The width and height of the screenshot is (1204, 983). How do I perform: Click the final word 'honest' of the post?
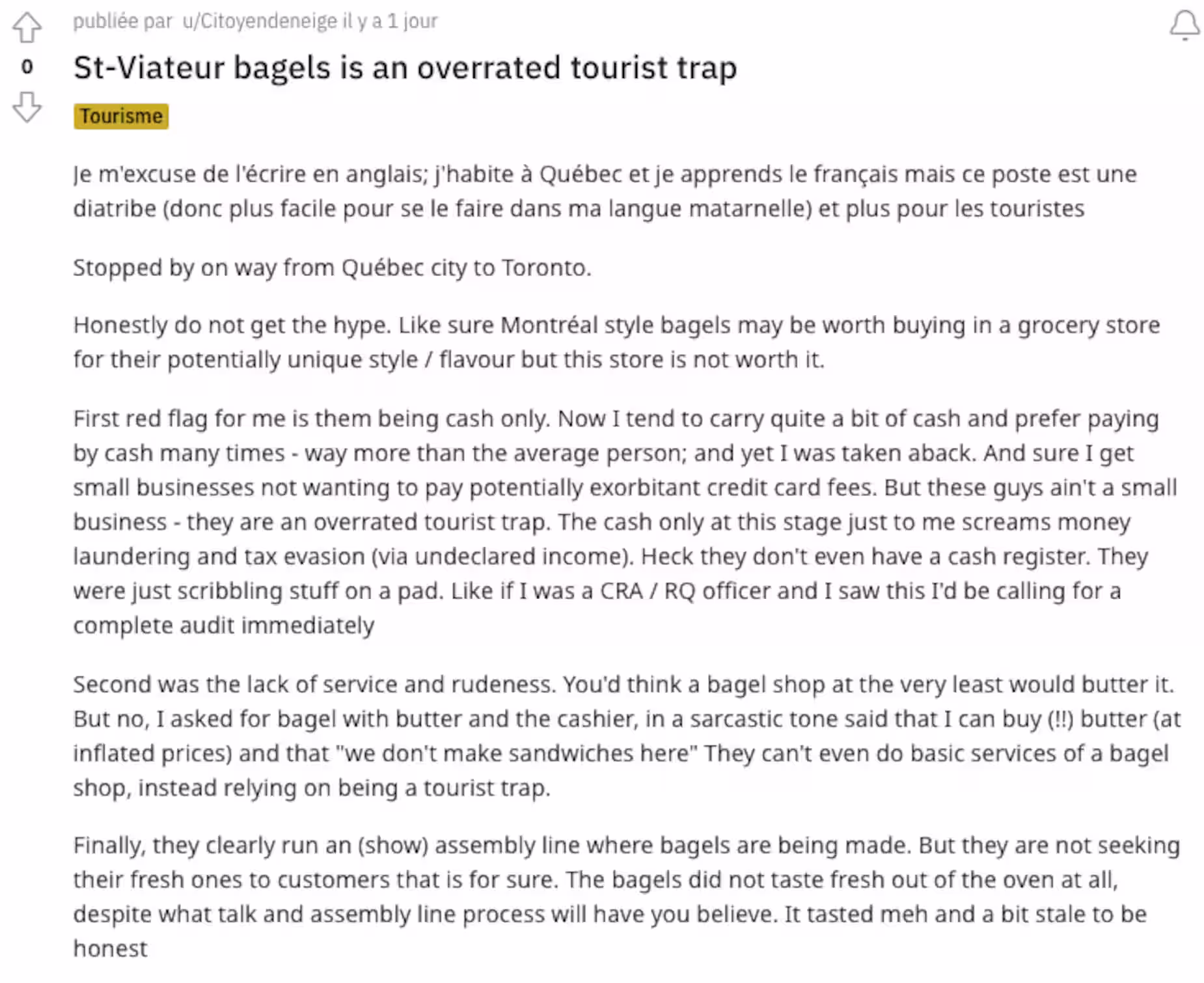[110, 949]
